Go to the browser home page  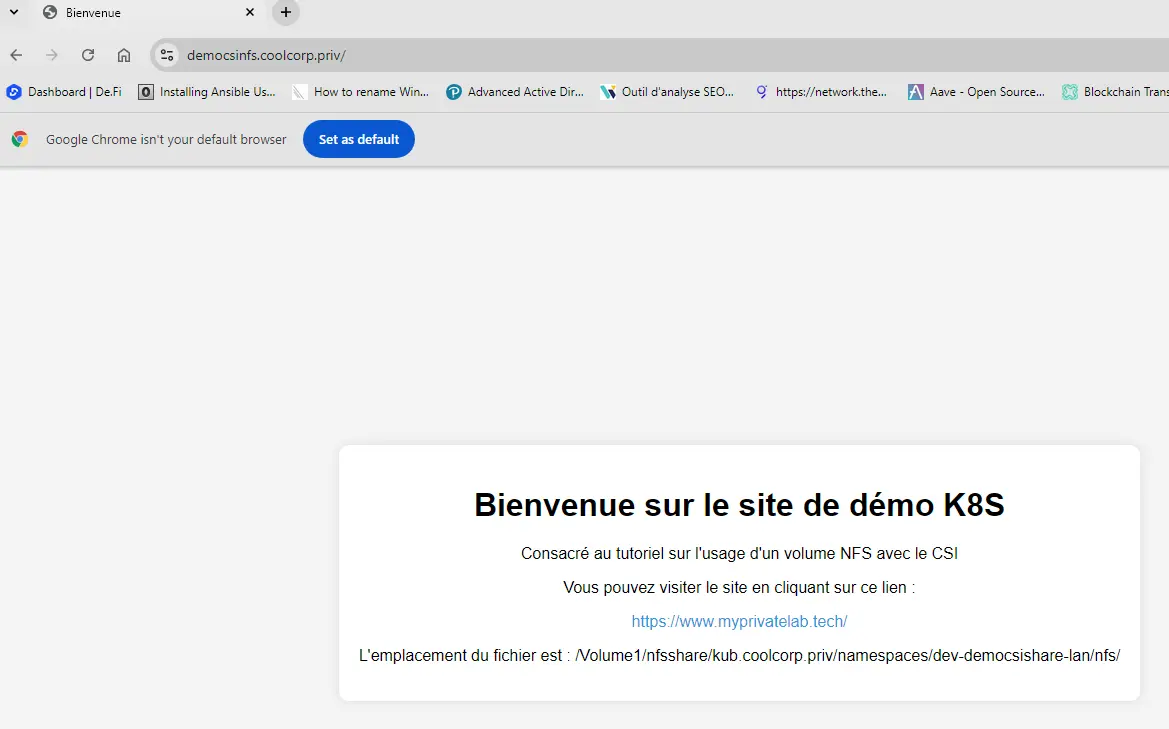point(124,55)
